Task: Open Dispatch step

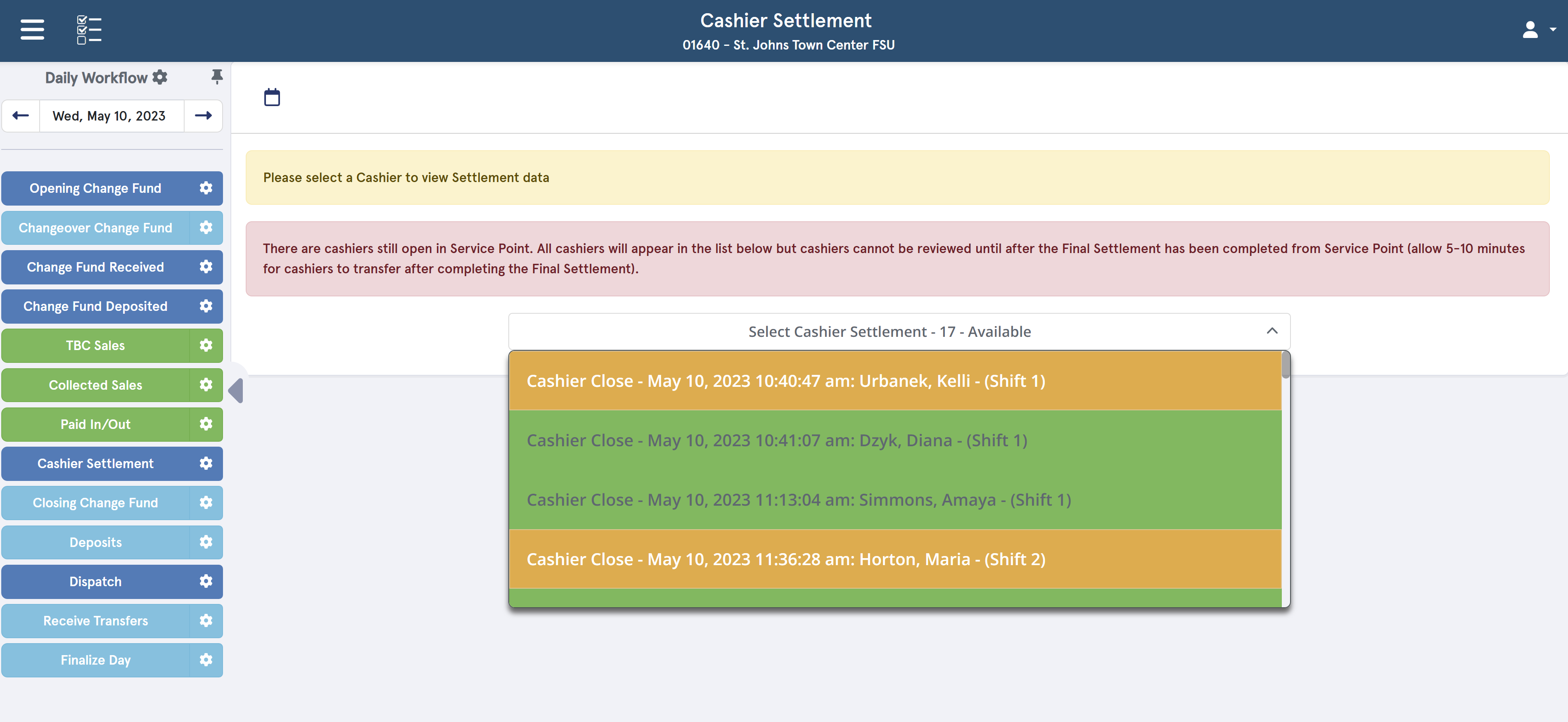Action: [95, 582]
